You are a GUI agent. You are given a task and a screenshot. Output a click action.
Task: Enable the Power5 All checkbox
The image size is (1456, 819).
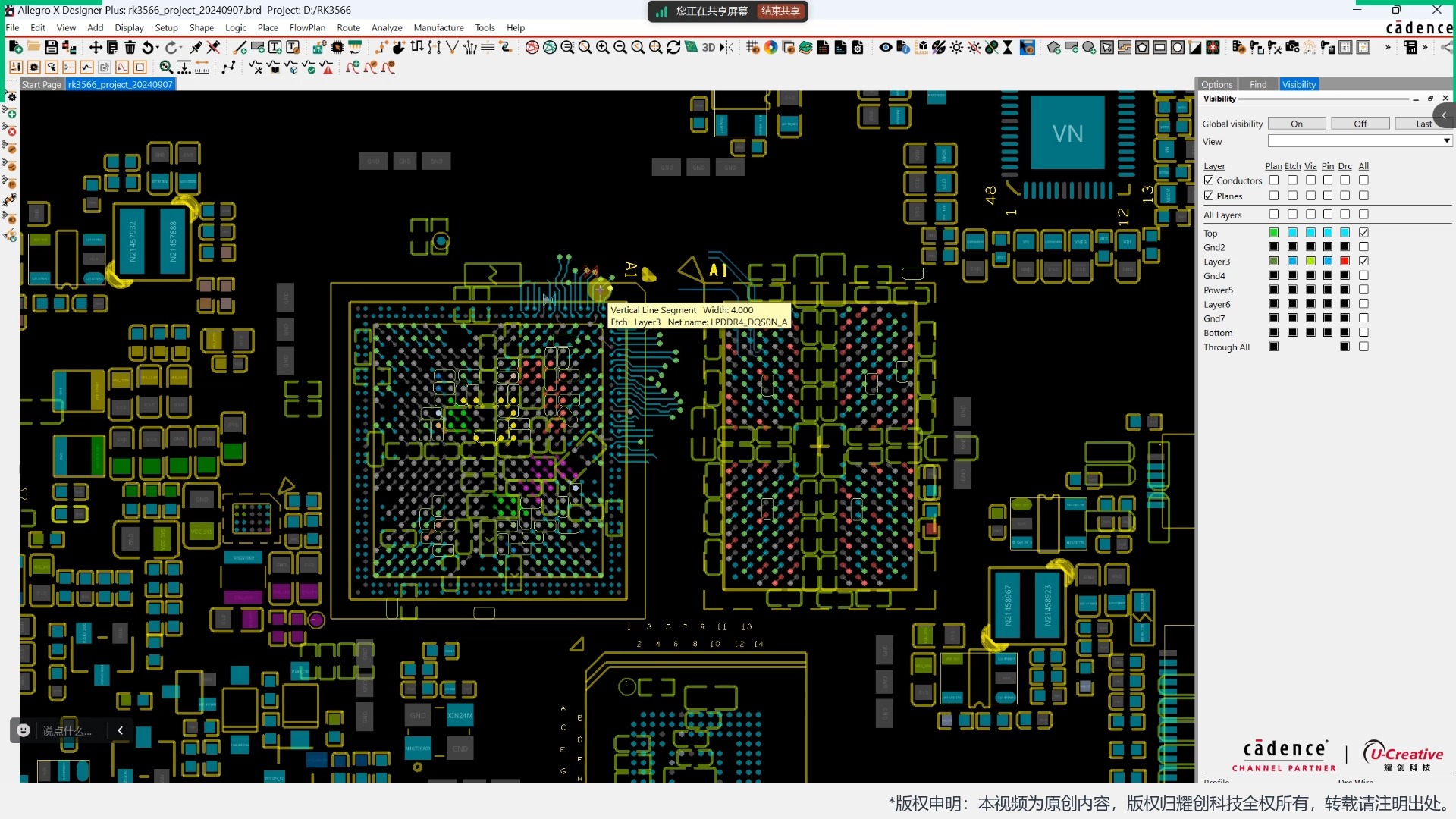click(x=1363, y=290)
